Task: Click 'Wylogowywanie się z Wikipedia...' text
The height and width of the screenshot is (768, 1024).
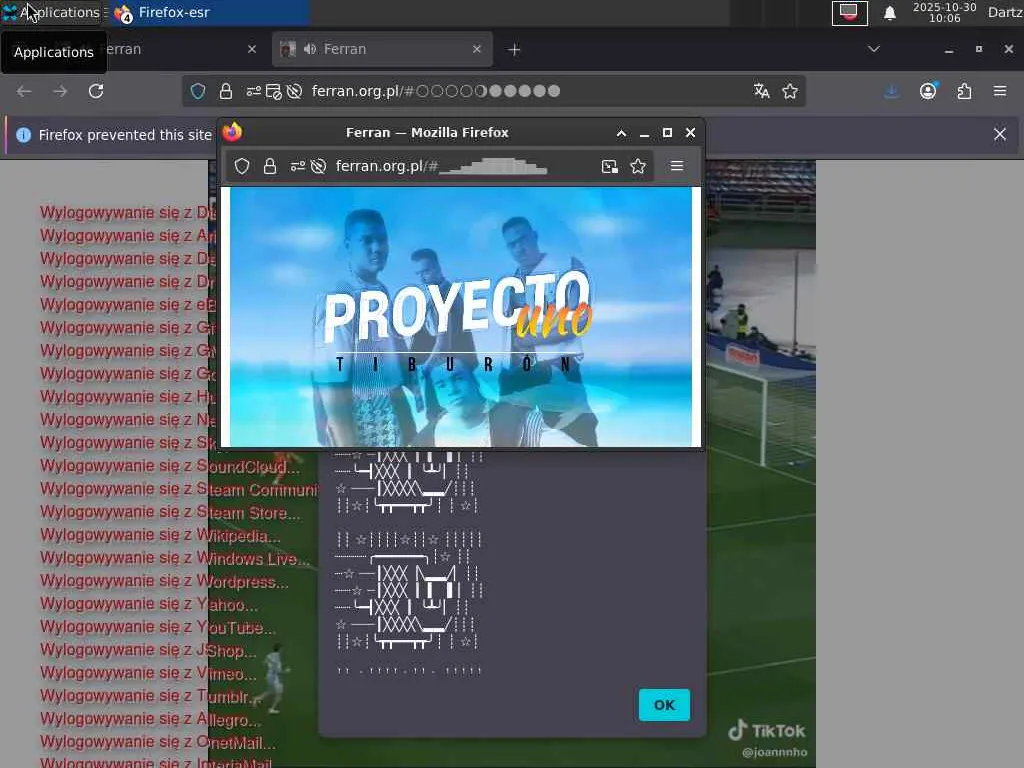Action: 160,536
